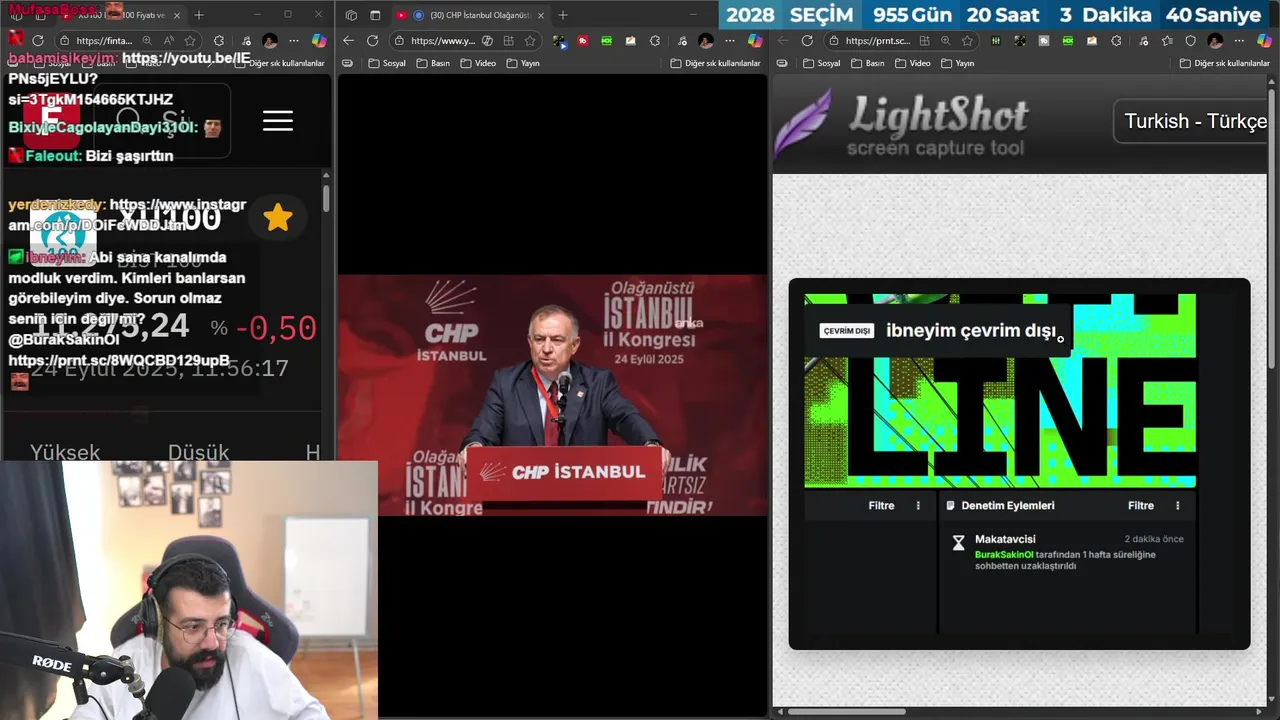This screenshot has width=1280, height=720.
Task: Click LightShot page horizontal scrollbar
Action: (x=846, y=712)
